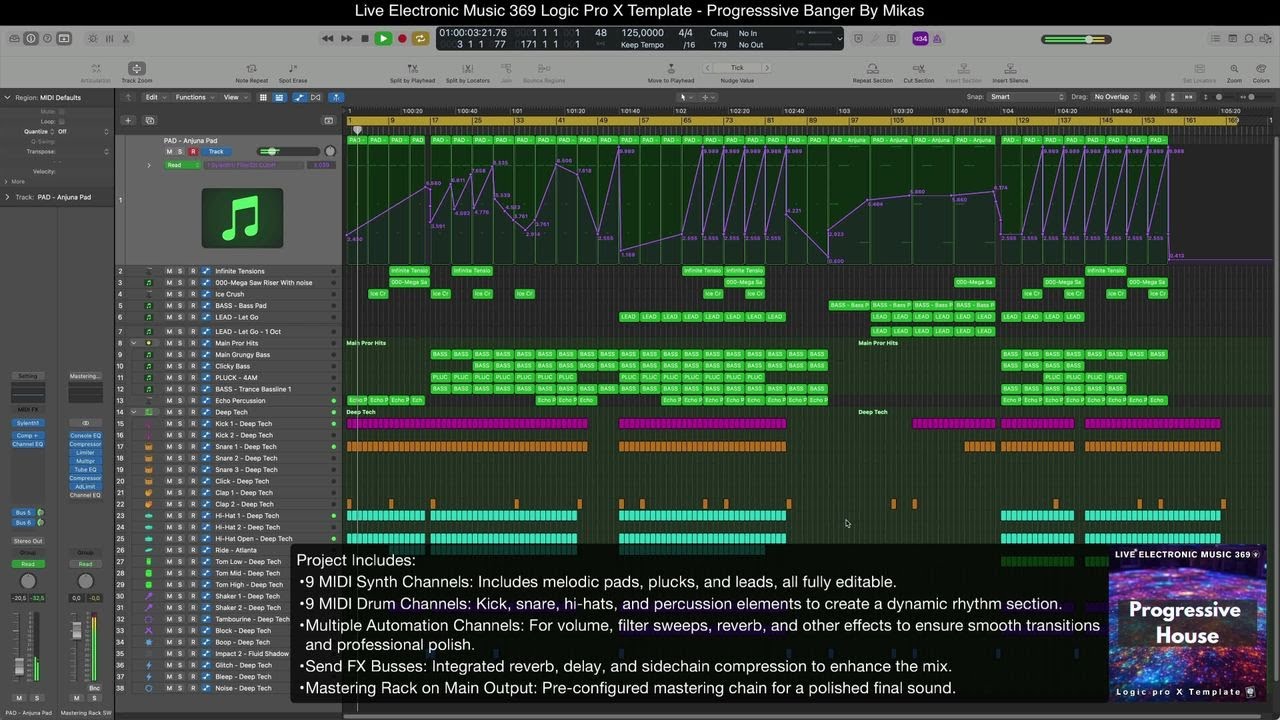This screenshot has height=720, width=1280.
Task: Click the green Play button
Action: click(383, 38)
